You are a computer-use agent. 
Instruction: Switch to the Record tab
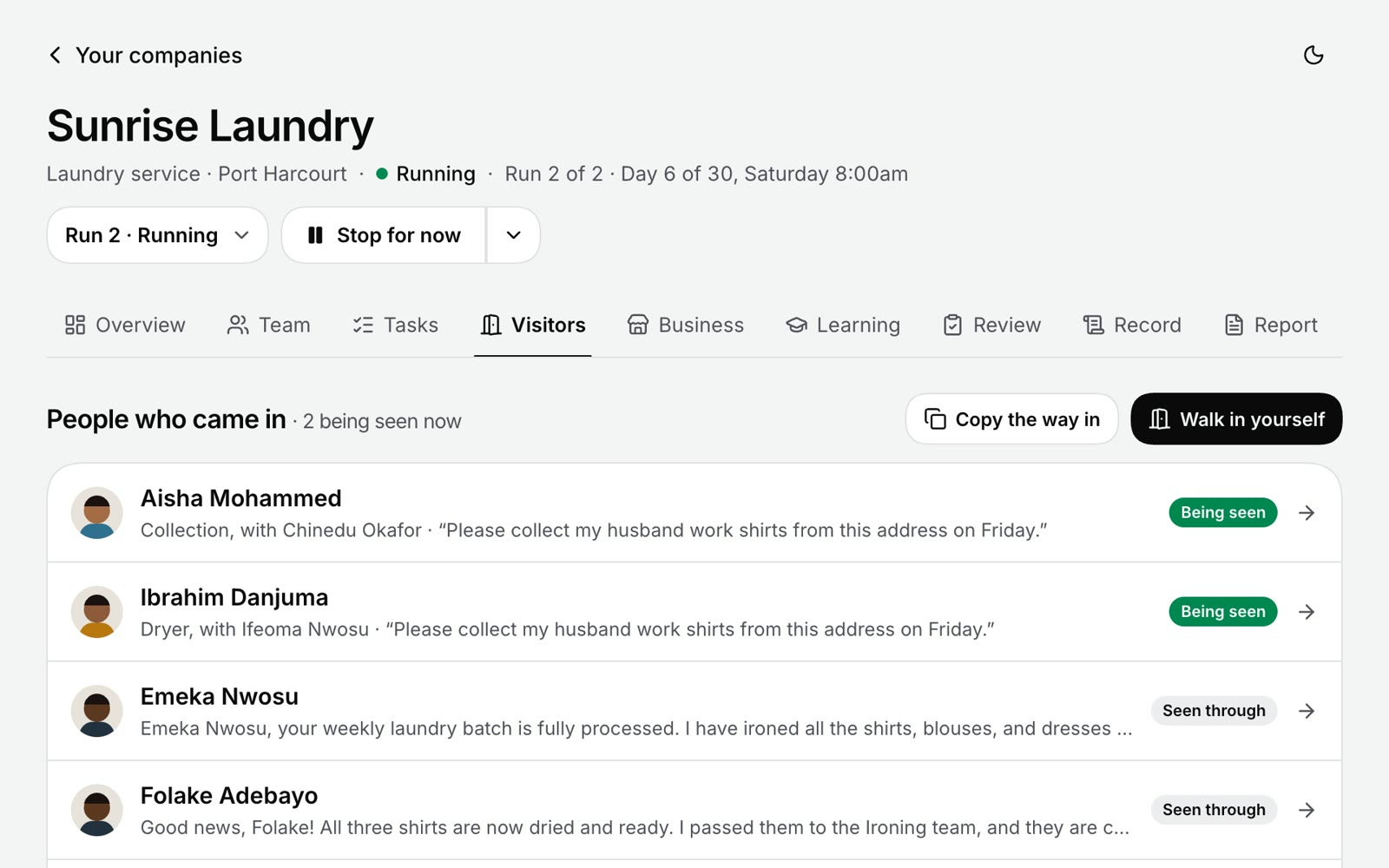click(x=1132, y=325)
